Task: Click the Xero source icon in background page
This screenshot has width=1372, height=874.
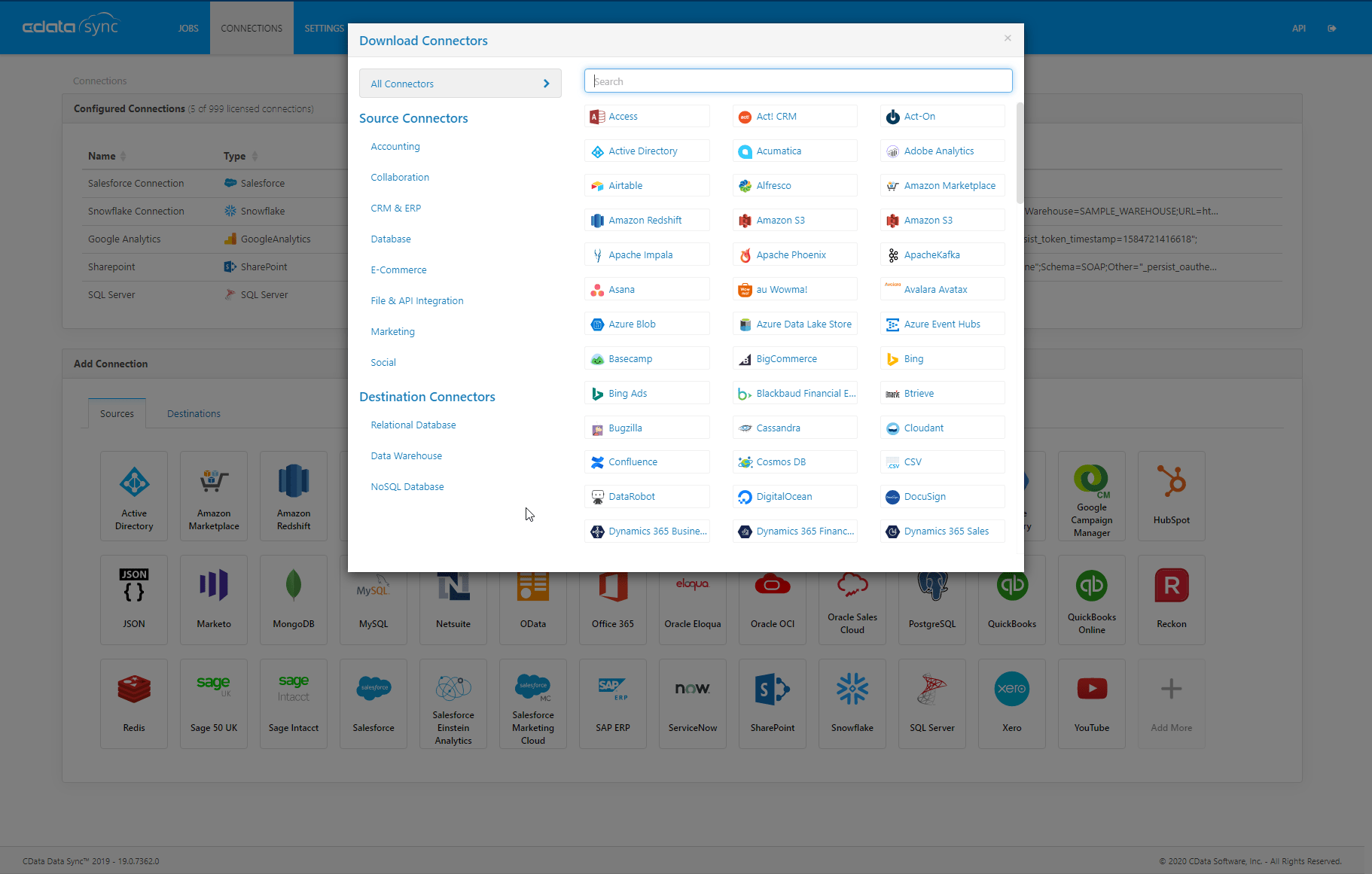Action: pyautogui.click(x=1012, y=689)
